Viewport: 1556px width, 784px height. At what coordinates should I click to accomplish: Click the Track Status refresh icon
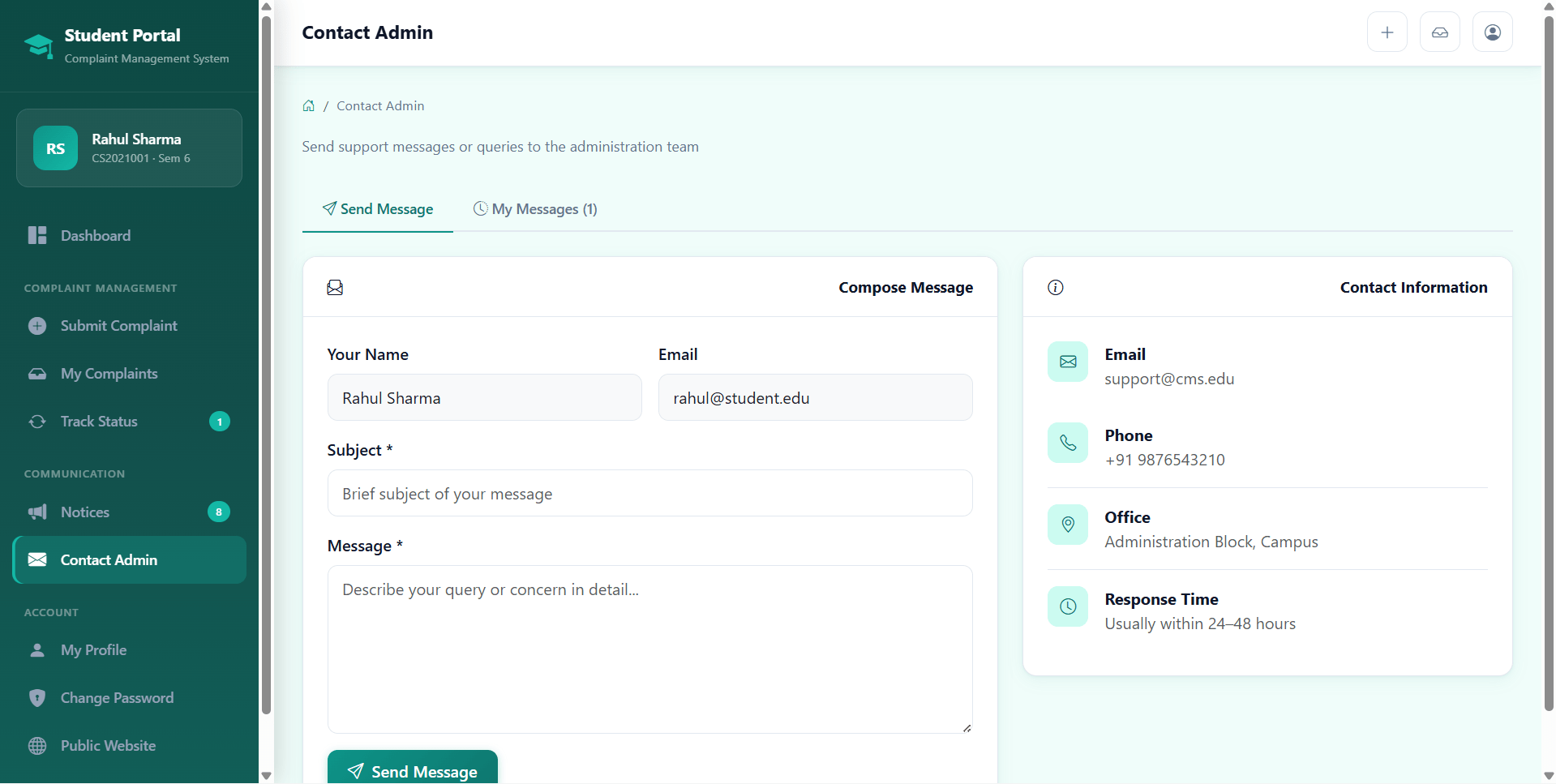click(37, 422)
